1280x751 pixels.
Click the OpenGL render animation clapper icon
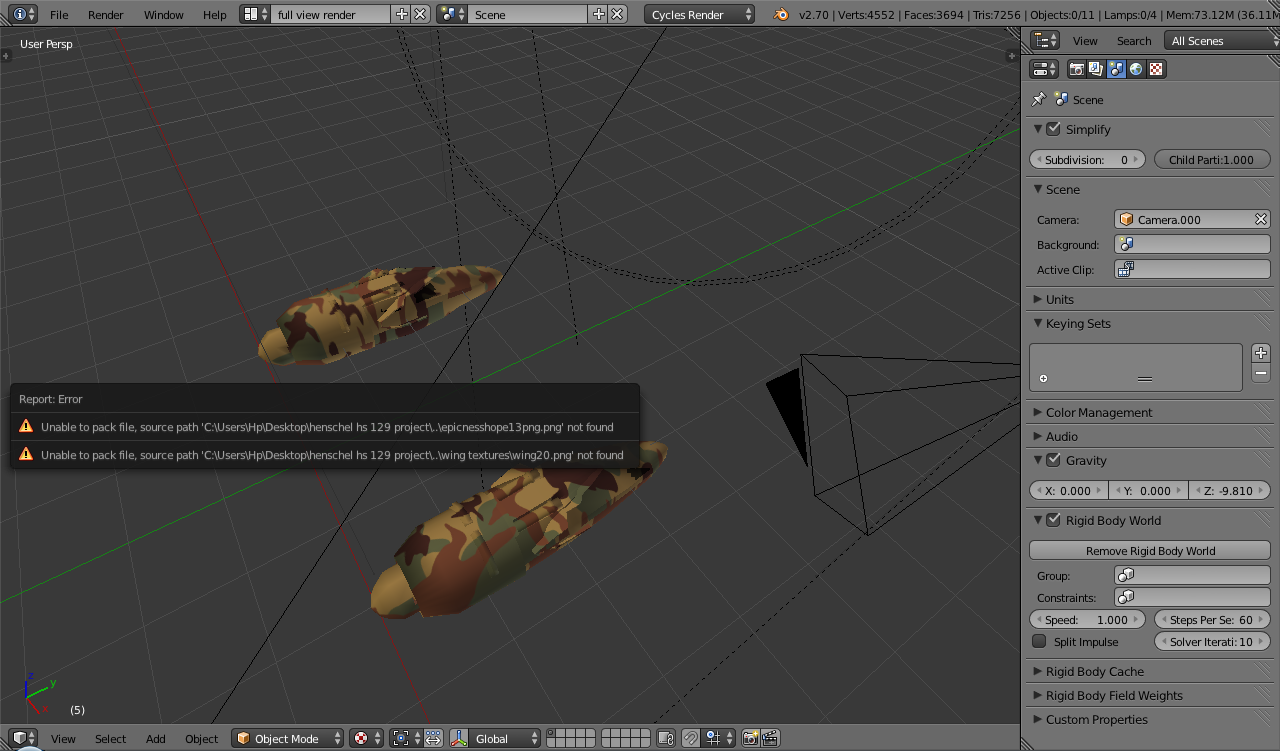point(770,739)
